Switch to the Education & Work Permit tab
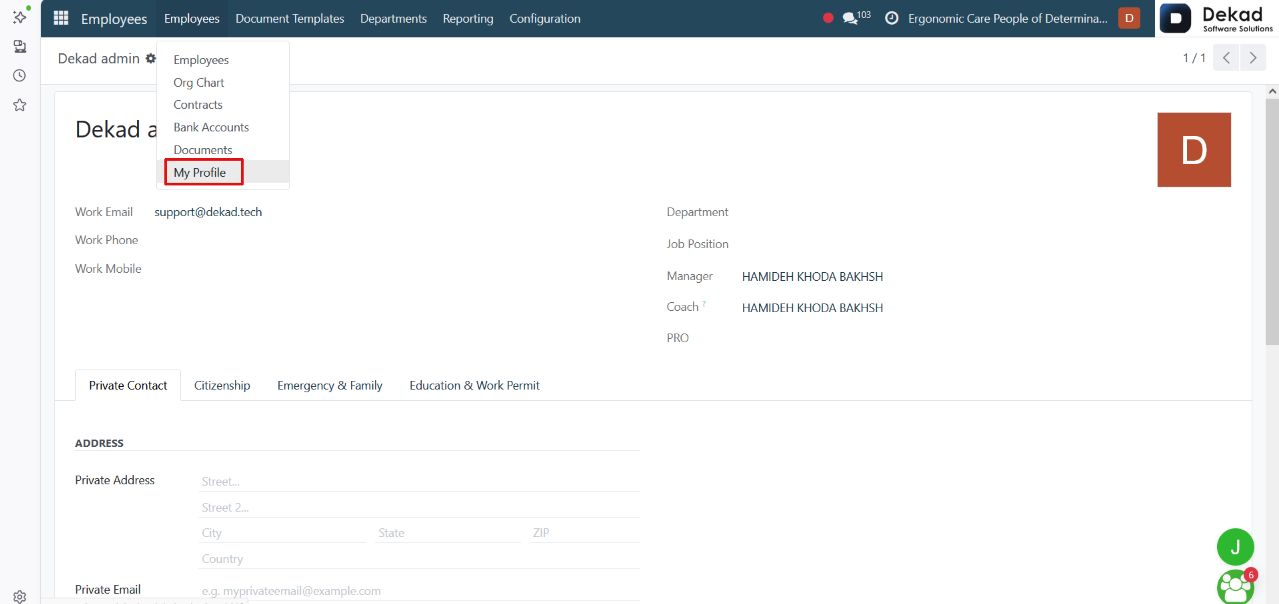This screenshot has height=604, width=1279. click(x=474, y=385)
